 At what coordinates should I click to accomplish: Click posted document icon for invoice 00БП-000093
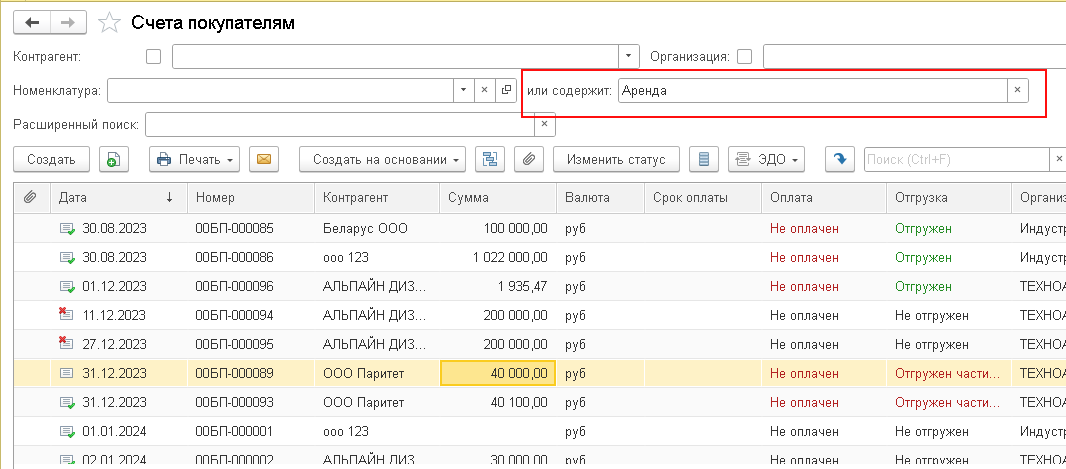67,402
